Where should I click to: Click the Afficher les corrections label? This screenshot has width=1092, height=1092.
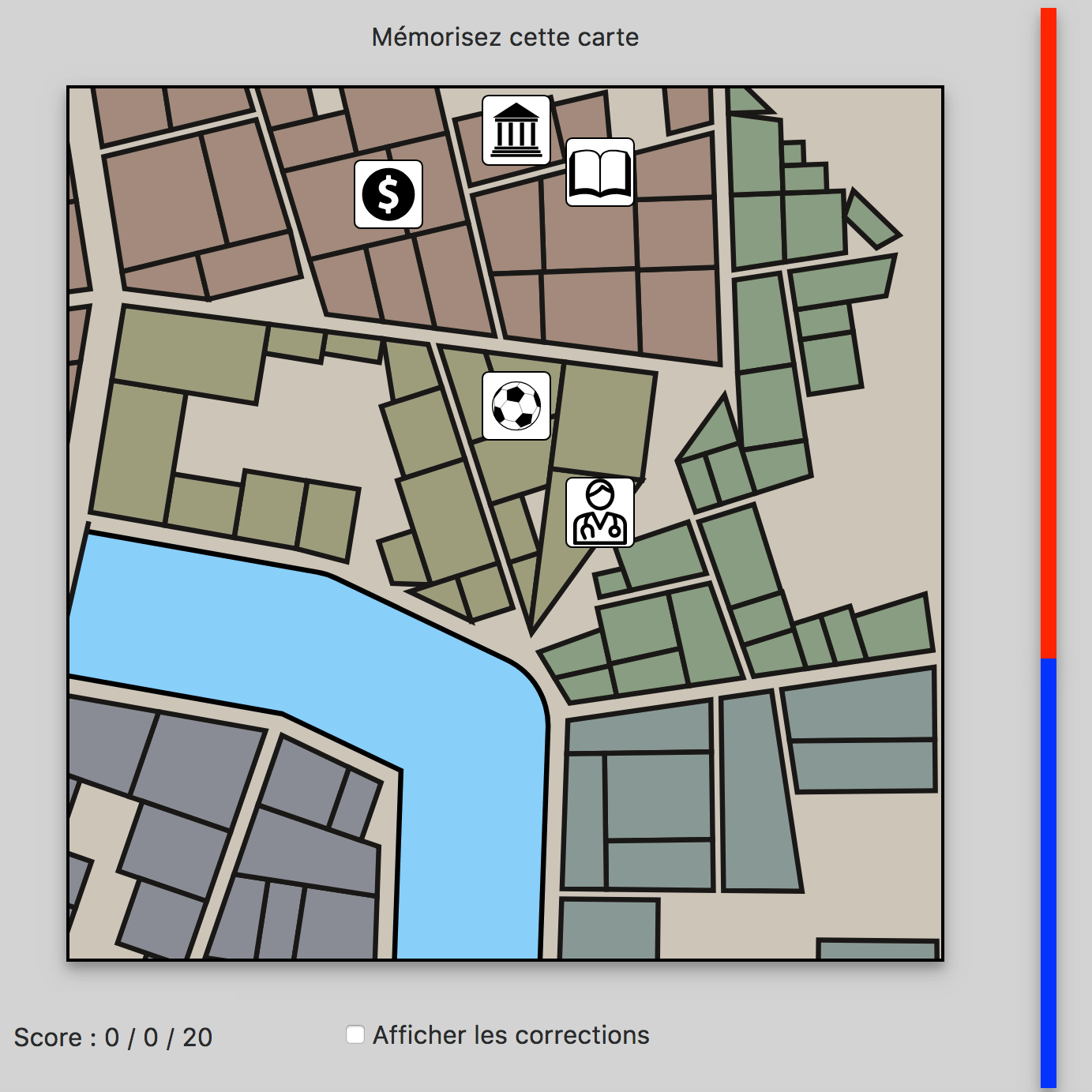511,1035
